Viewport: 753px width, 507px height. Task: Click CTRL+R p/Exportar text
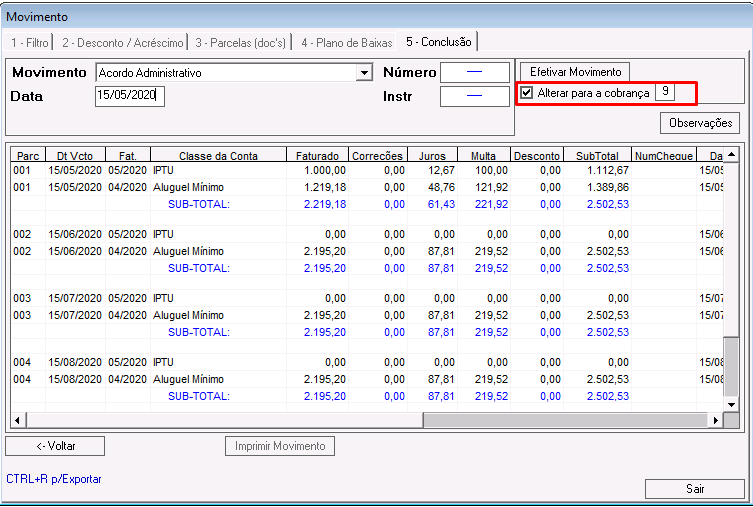click(x=54, y=479)
